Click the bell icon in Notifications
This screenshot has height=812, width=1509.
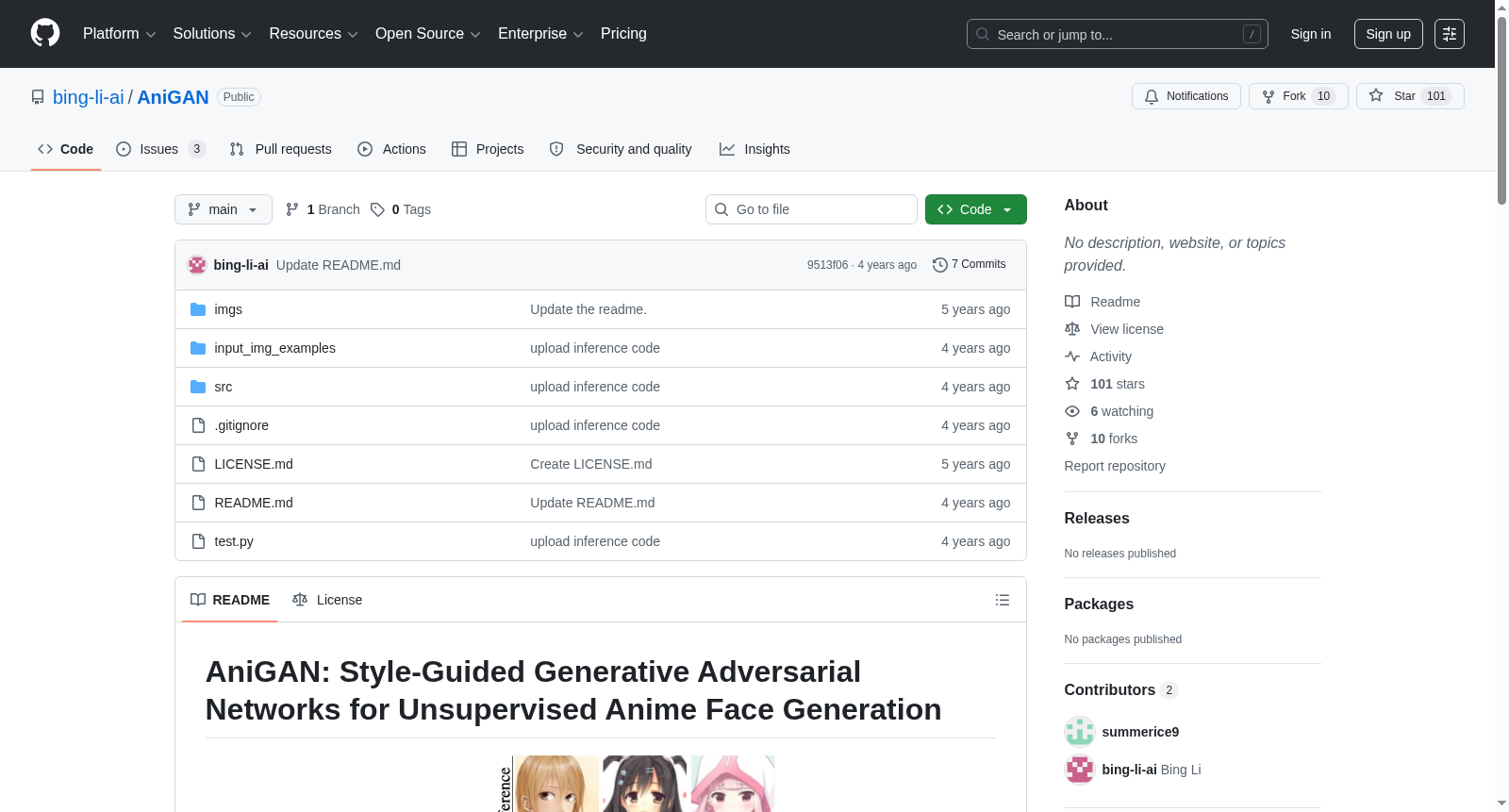(1152, 96)
